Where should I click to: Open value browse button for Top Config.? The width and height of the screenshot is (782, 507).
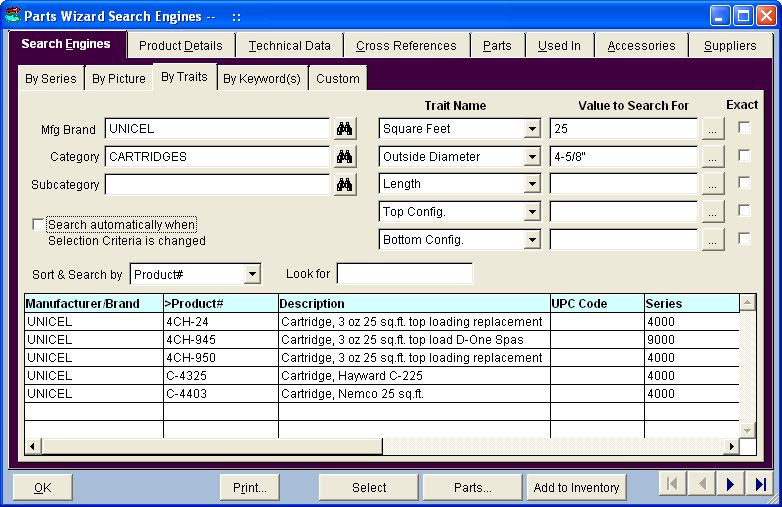tap(713, 212)
